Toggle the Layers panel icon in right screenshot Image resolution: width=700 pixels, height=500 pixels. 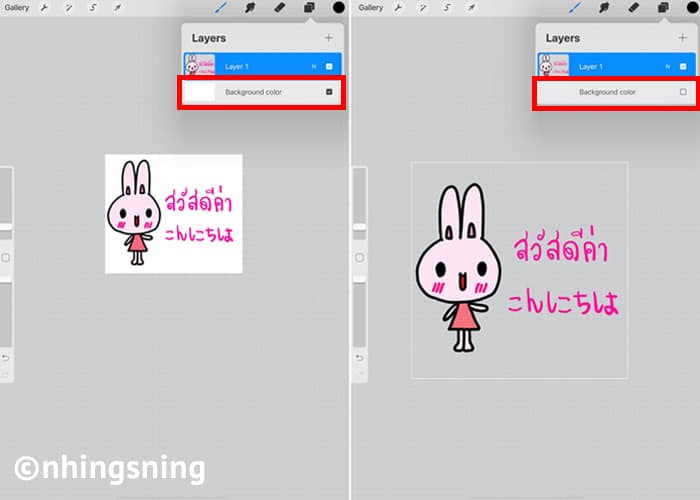pos(663,7)
